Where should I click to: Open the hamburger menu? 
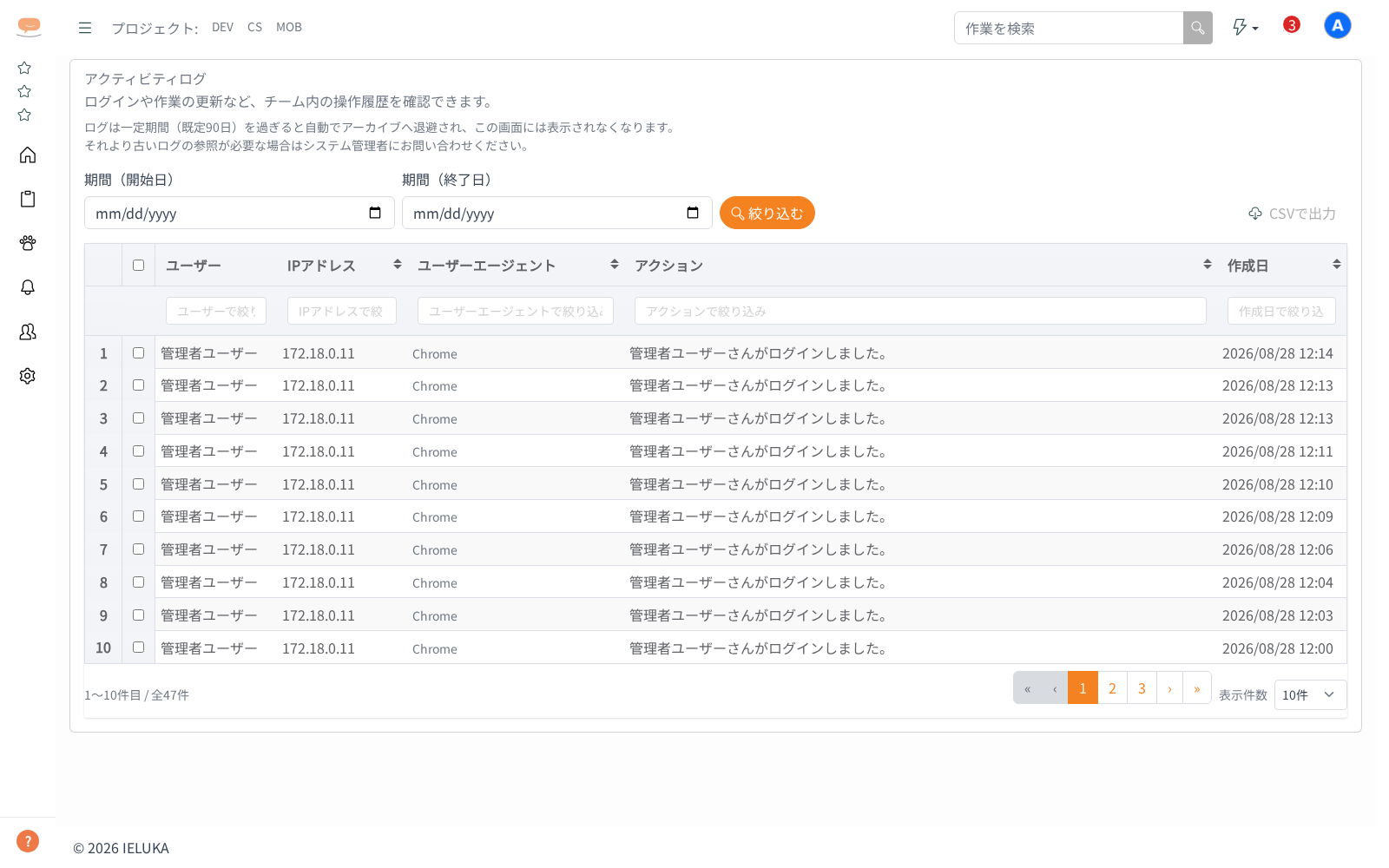point(85,28)
